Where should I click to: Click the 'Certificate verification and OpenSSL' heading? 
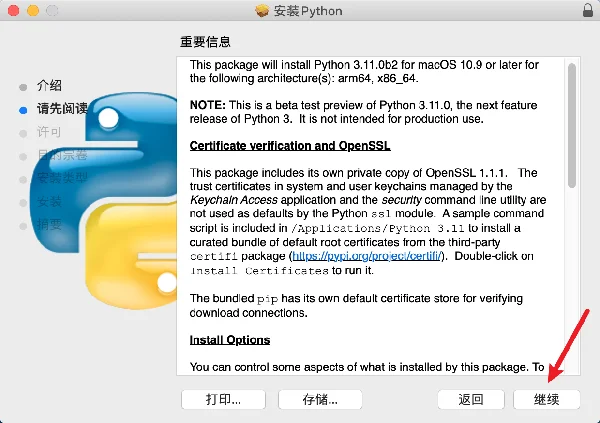(x=290, y=146)
